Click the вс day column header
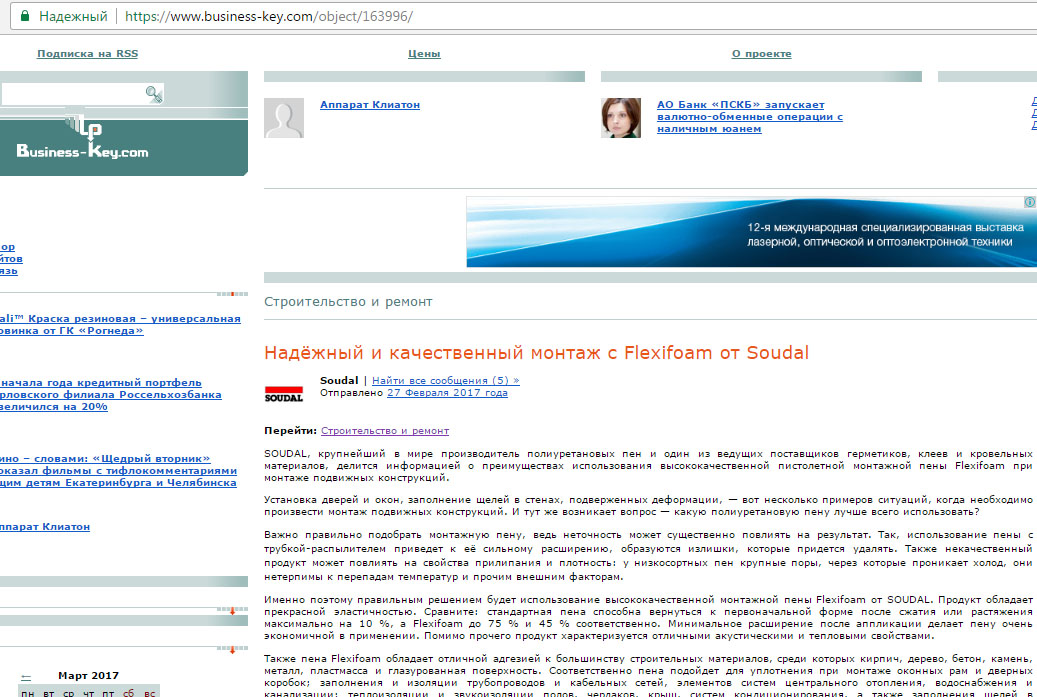 [149, 692]
